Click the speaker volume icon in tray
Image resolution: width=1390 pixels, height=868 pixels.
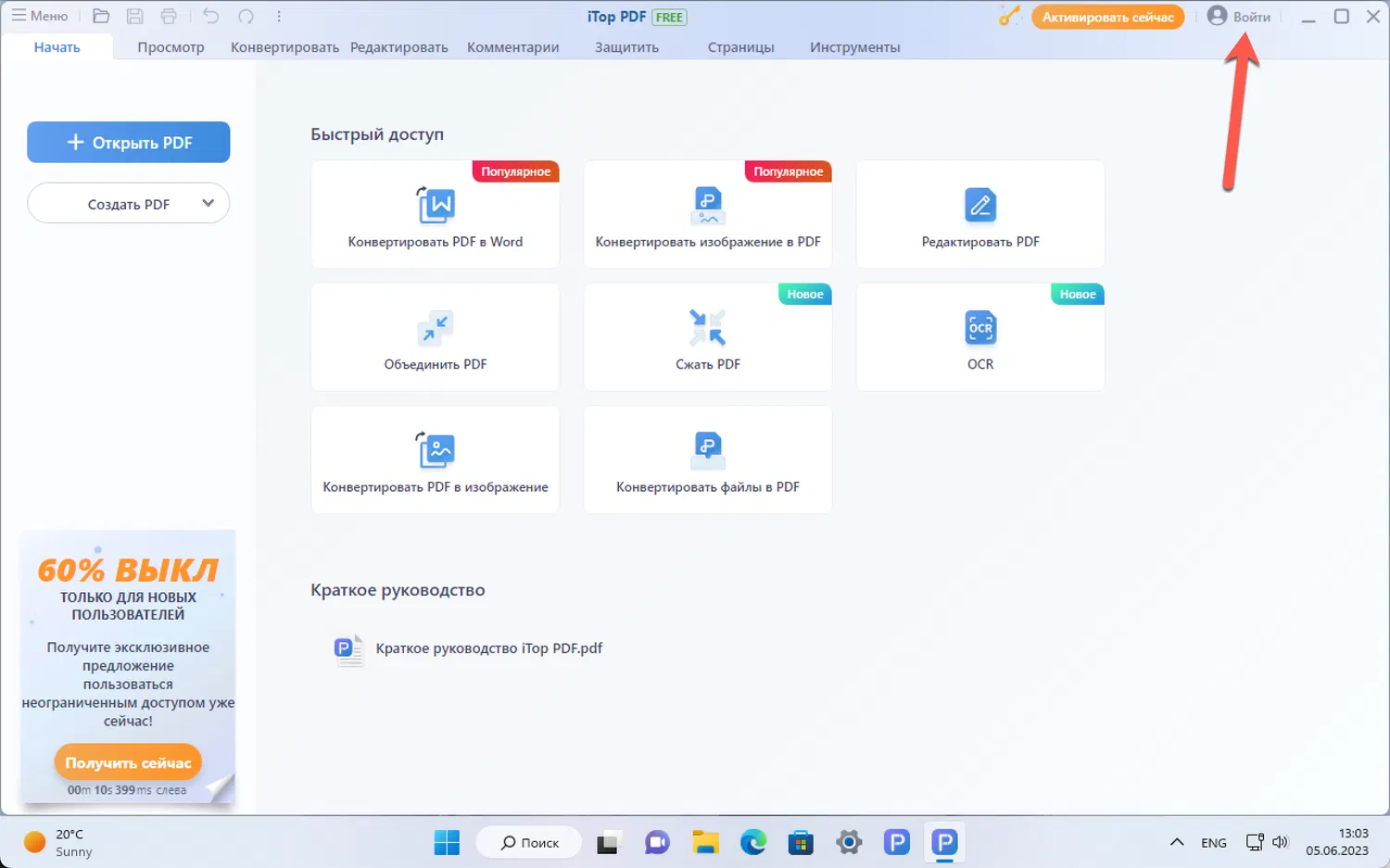1281,842
